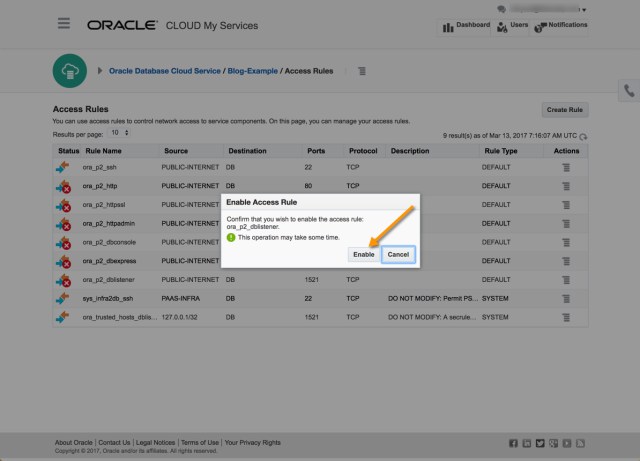640x461 pixels.
Task: Click the Protocol column header
Action: point(363,151)
